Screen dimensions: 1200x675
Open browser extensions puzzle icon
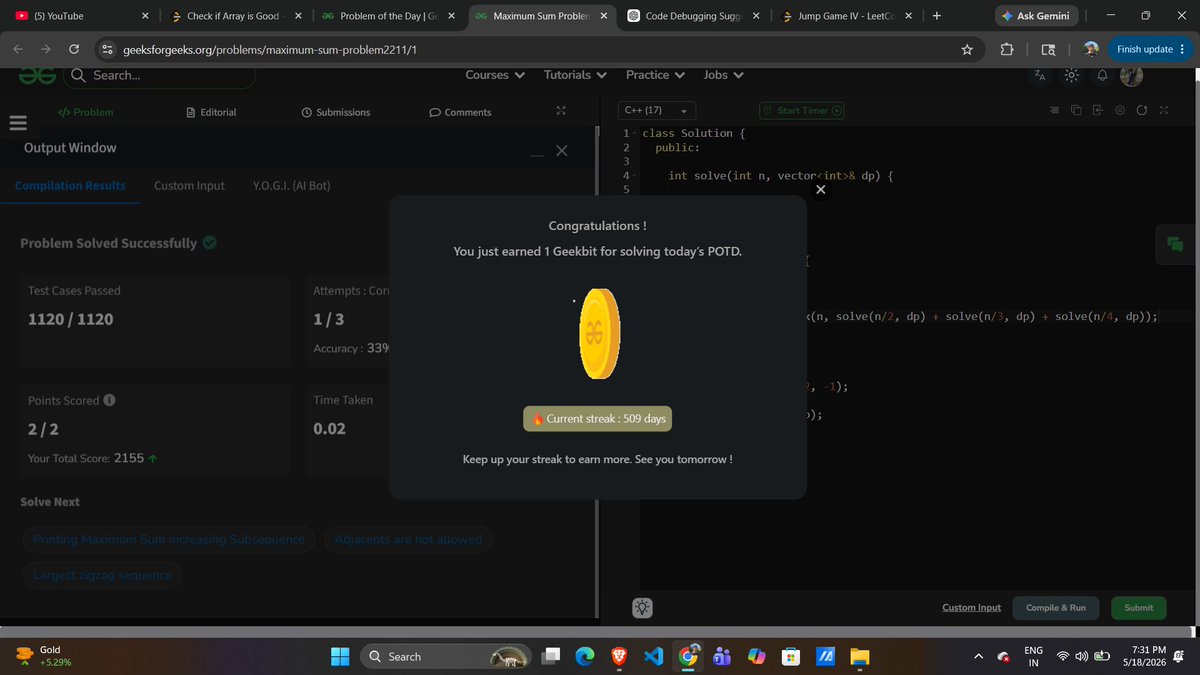1007,49
